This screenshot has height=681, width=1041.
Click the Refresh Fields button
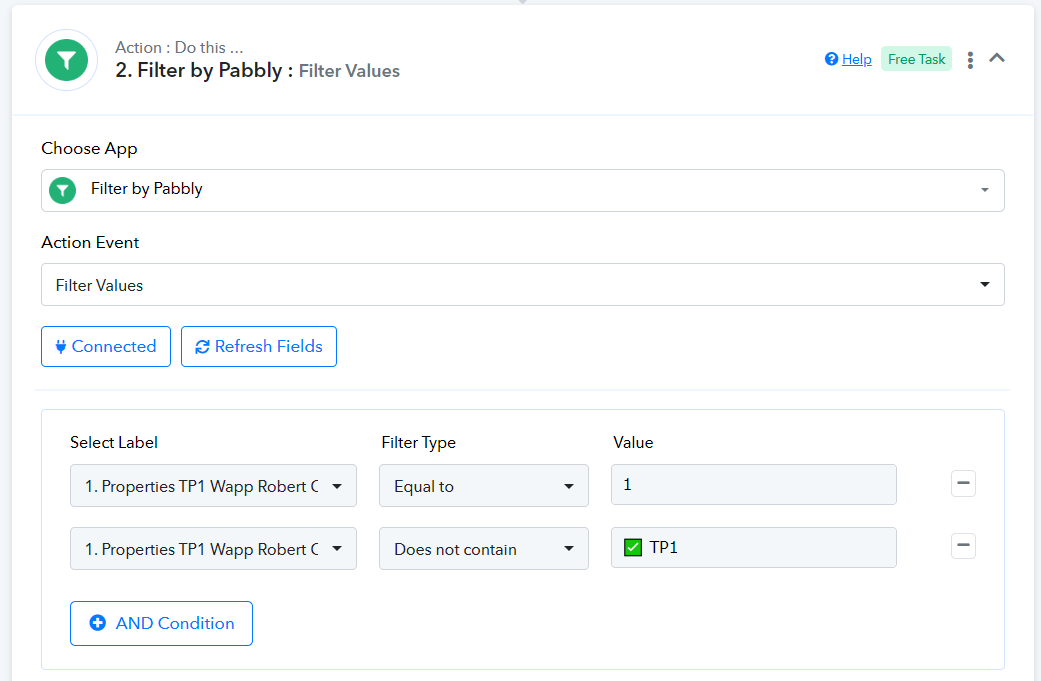tap(259, 346)
